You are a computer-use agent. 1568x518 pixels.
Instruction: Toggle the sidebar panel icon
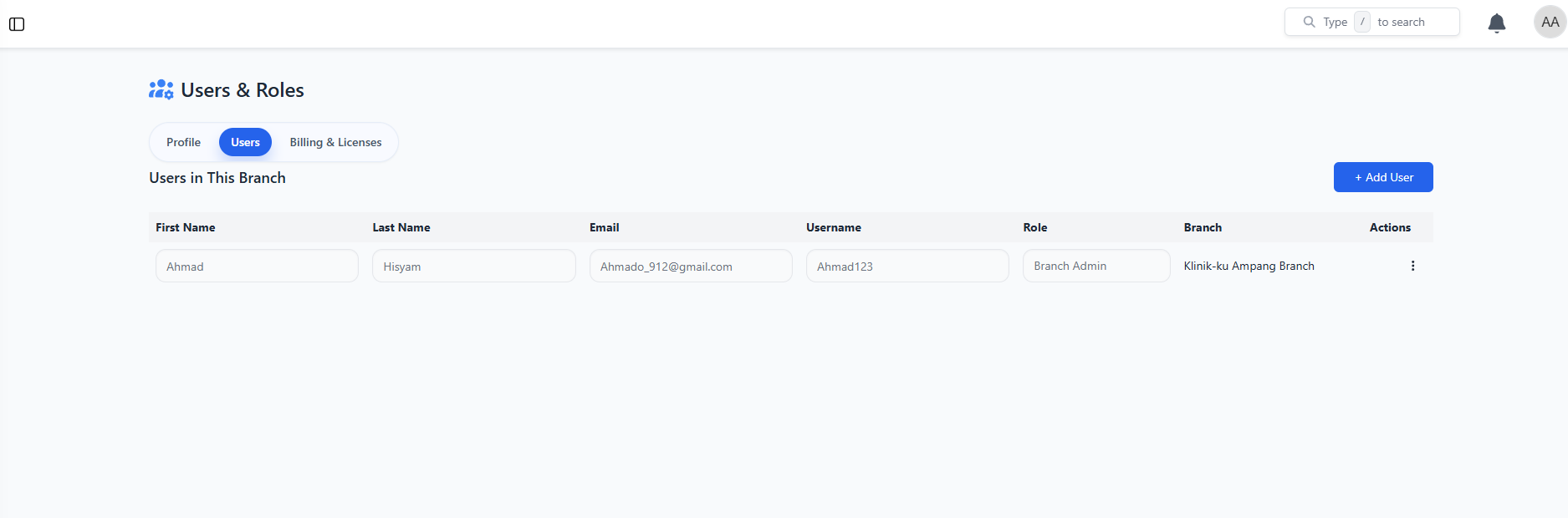(17, 24)
